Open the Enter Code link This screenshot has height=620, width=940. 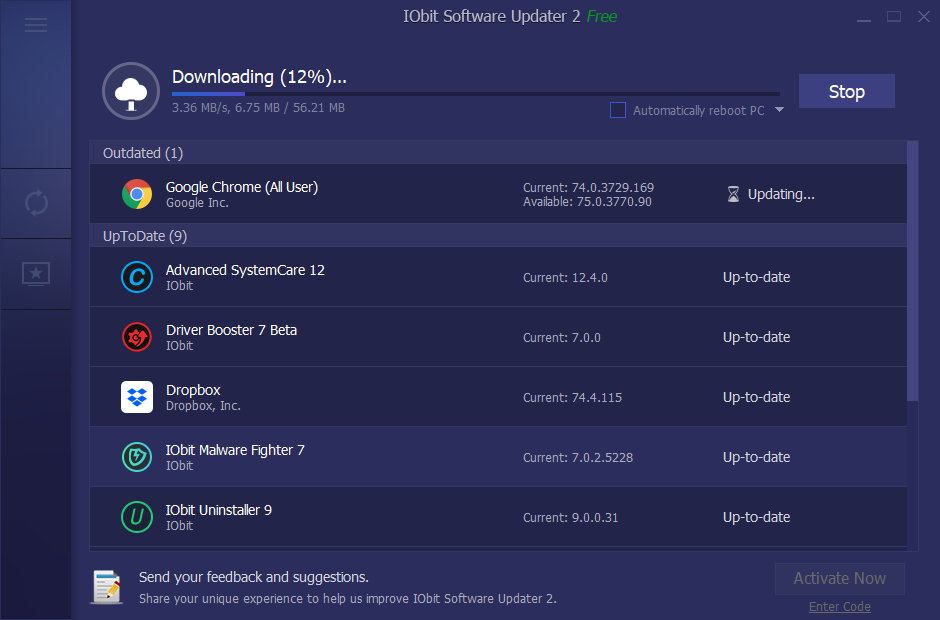click(x=839, y=607)
